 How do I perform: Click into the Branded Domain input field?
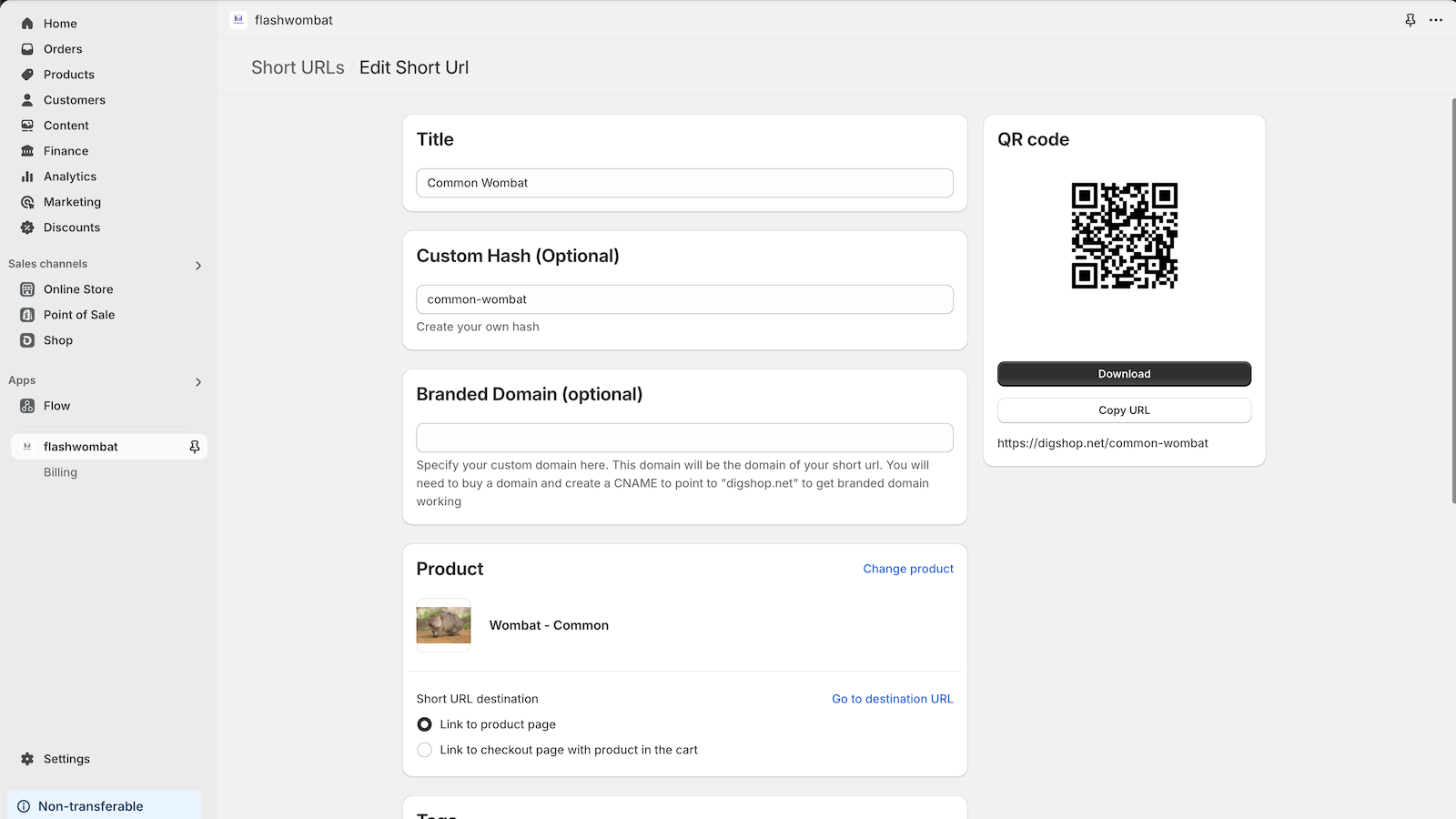684,438
